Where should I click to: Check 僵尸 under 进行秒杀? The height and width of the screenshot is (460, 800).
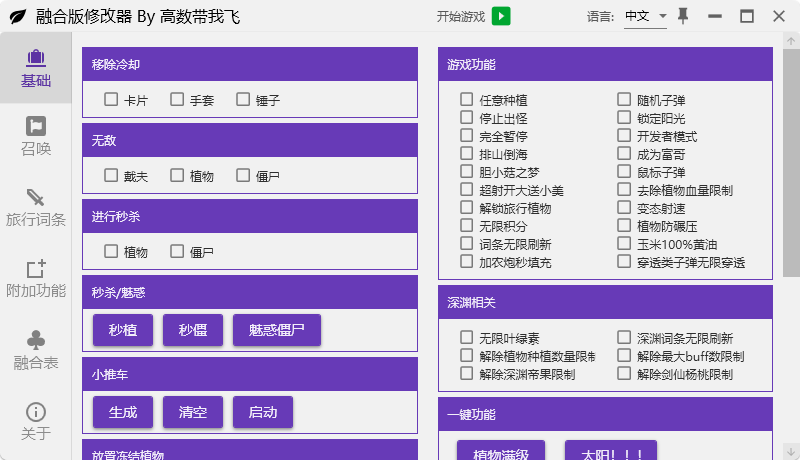[x=177, y=251]
